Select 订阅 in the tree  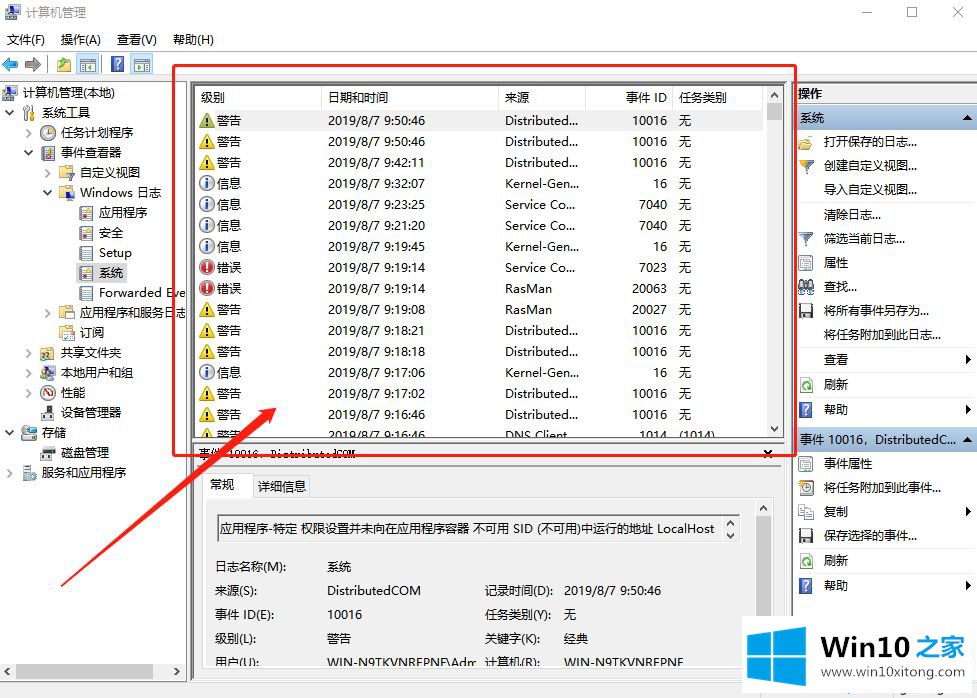coord(92,332)
